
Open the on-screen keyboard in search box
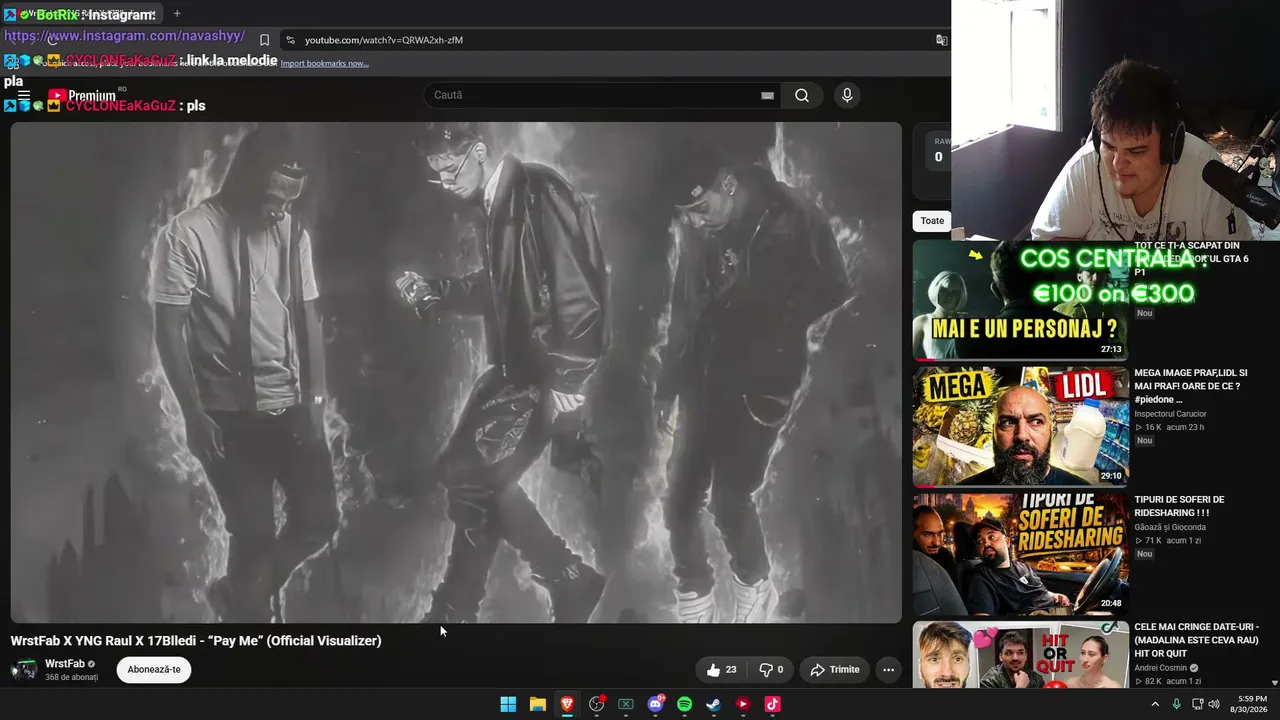tap(767, 95)
